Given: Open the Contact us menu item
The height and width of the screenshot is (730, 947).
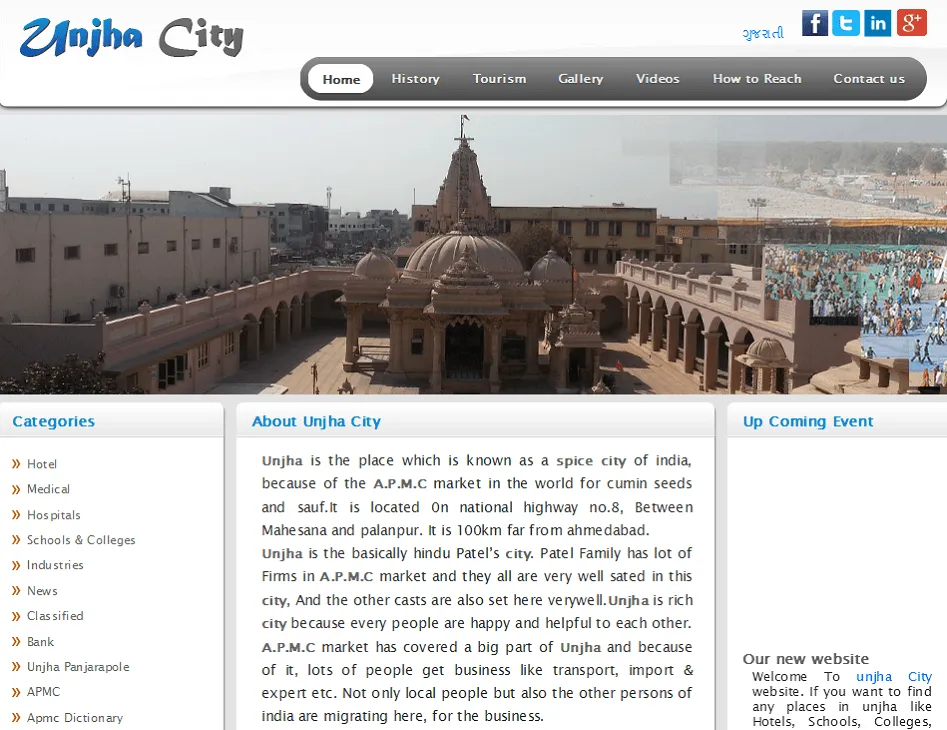Looking at the screenshot, I should pyautogui.click(x=869, y=78).
